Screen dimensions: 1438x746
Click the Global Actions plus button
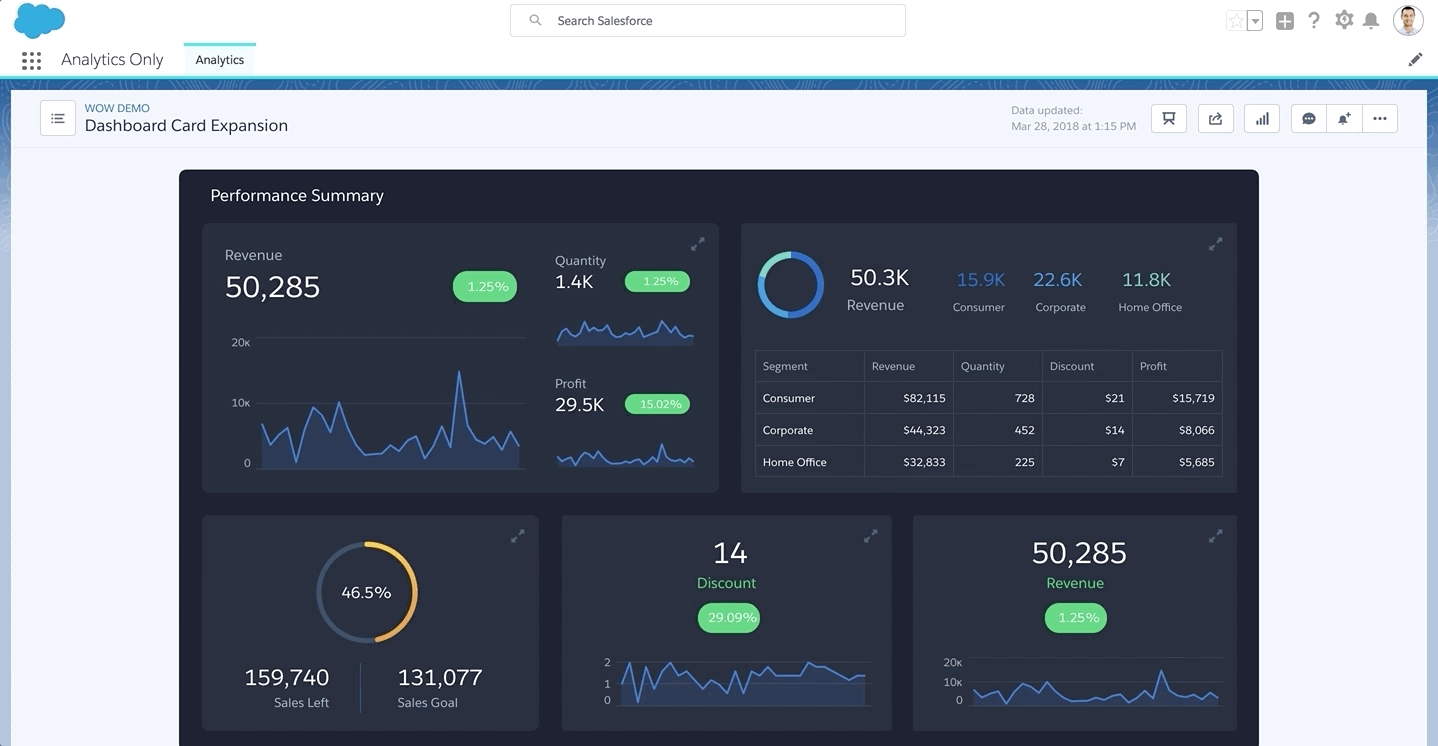[1285, 21]
